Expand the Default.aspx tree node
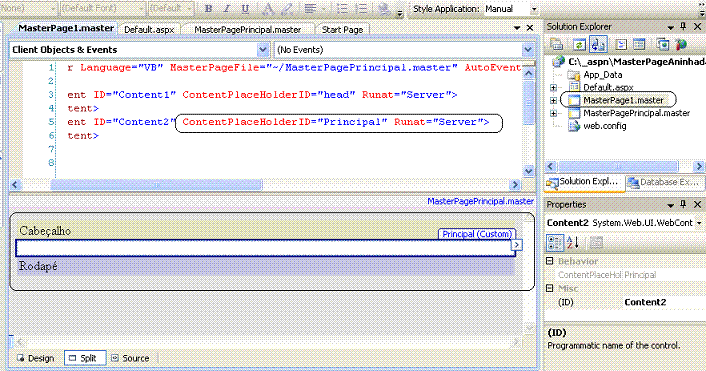This screenshot has height=371, width=706. [553, 87]
